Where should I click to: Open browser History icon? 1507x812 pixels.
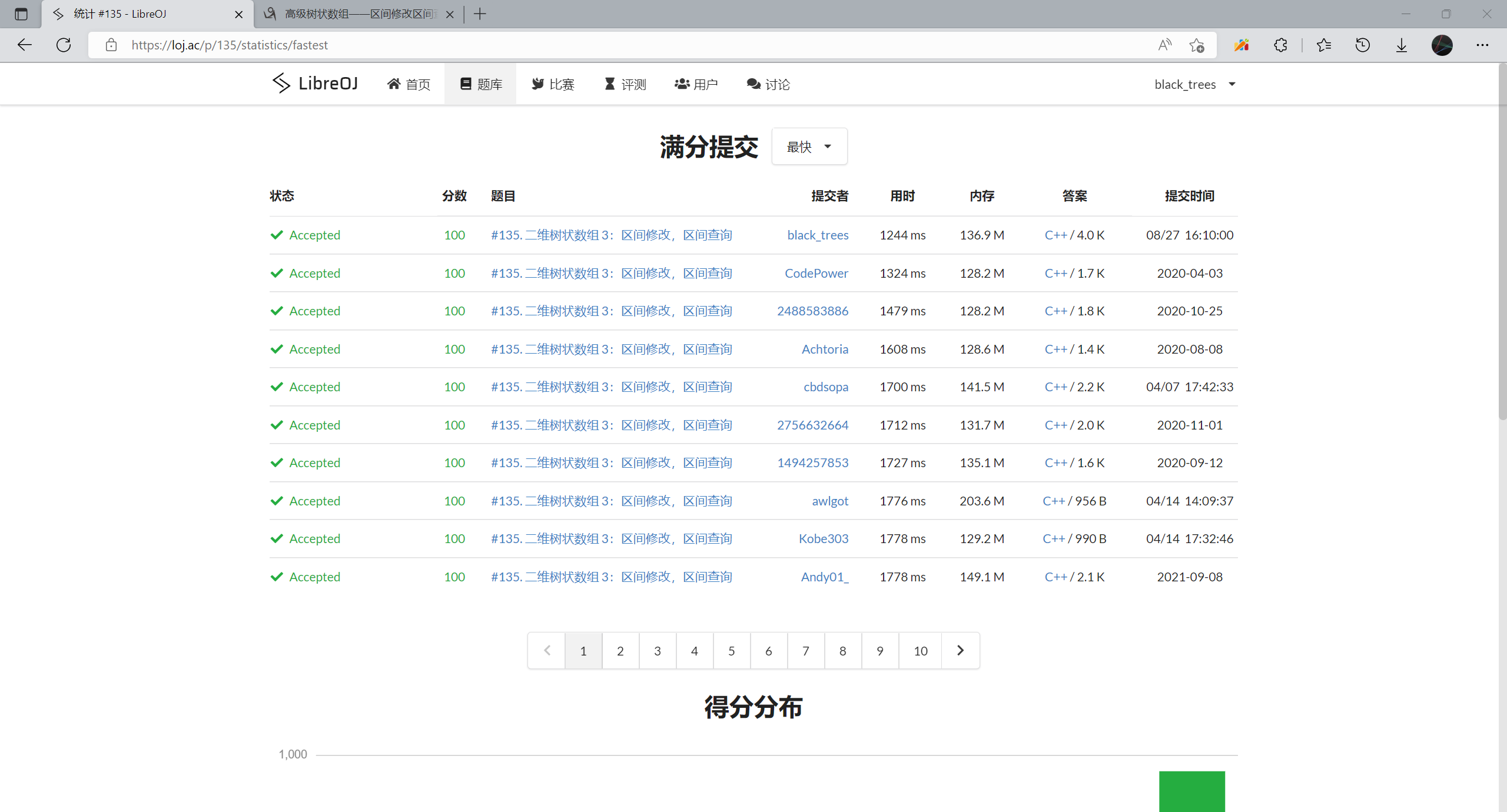tap(1363, 45)
